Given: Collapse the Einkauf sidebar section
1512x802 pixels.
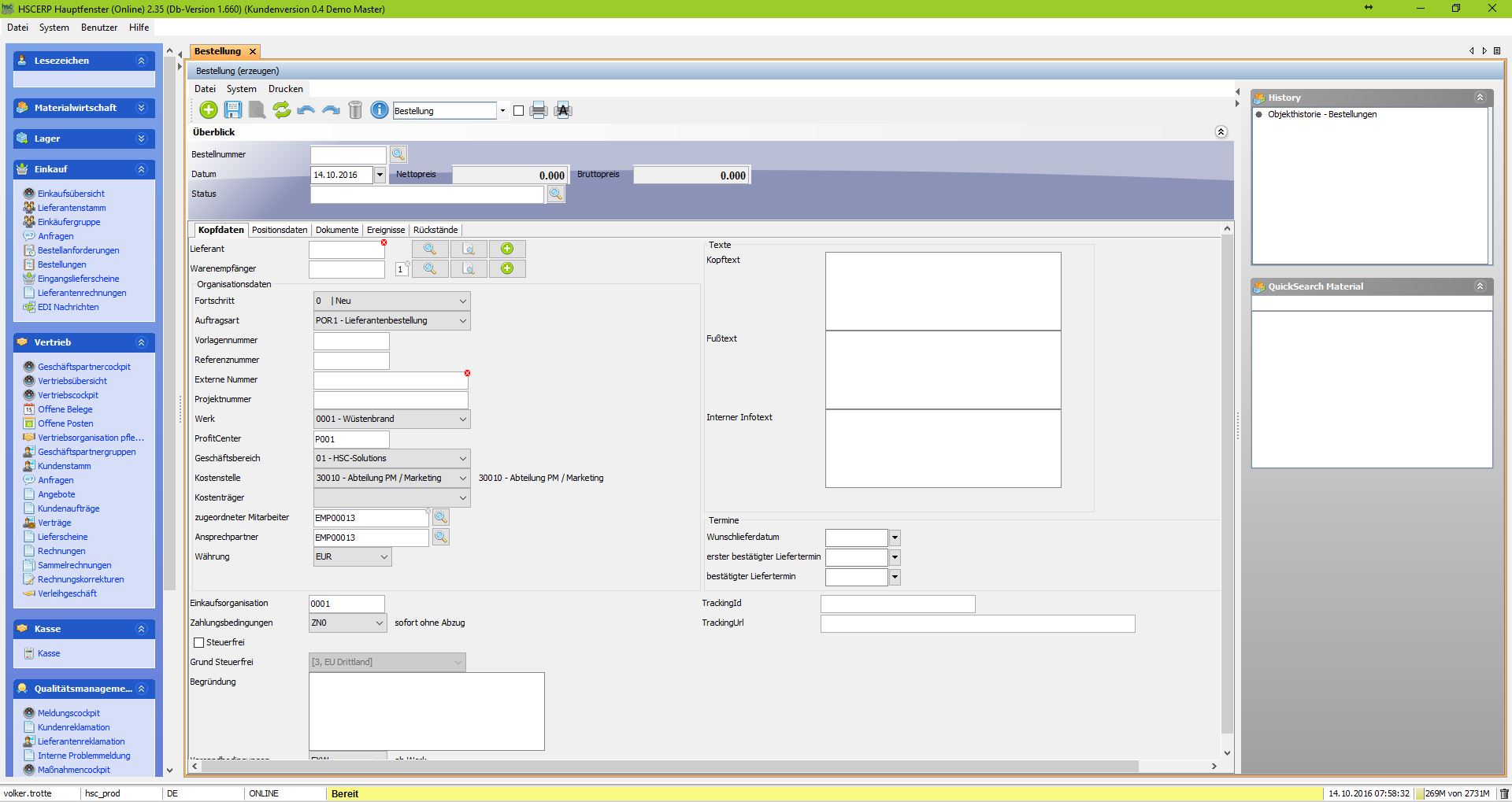Looking at the screenshot, I should tap(142, 169).
